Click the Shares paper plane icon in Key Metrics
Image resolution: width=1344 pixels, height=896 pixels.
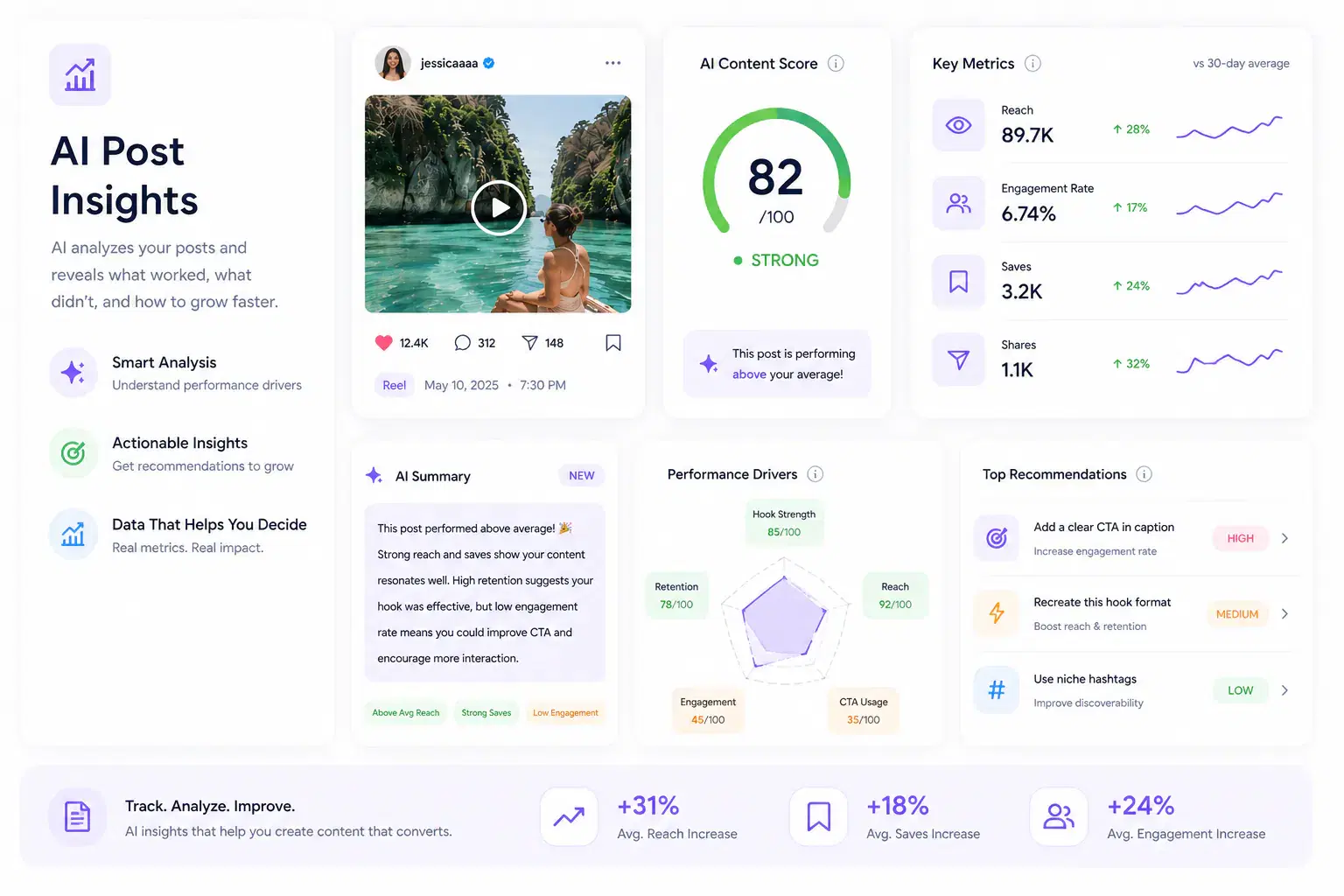pos(959,360)
